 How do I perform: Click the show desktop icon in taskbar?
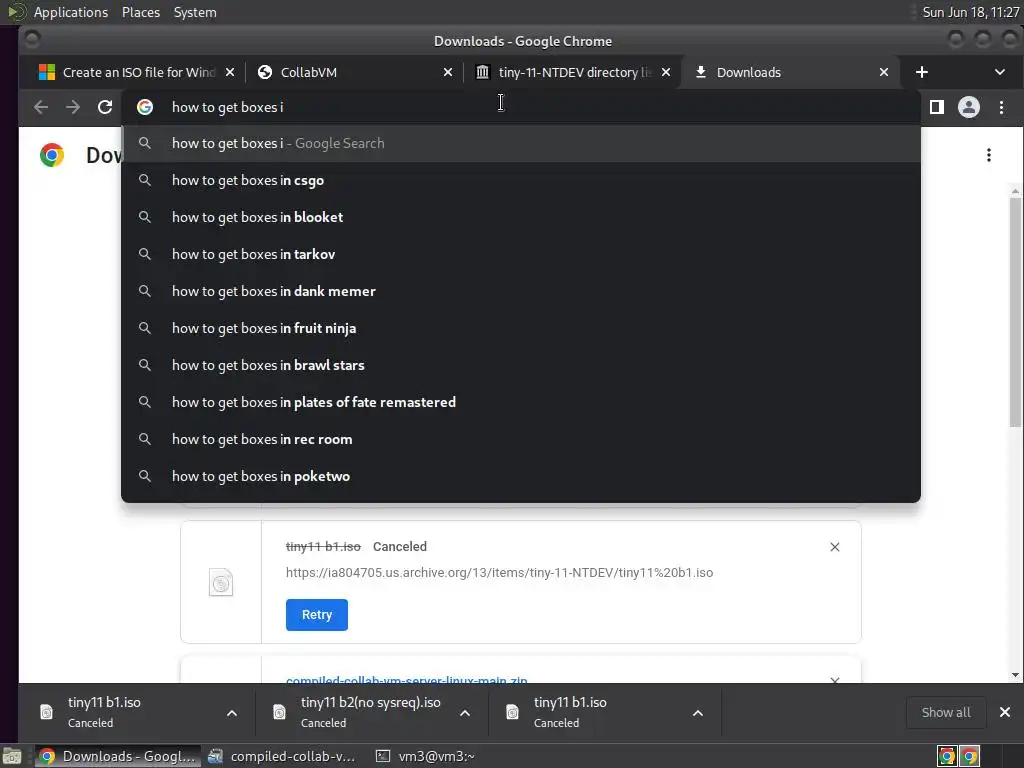point(12,756)
